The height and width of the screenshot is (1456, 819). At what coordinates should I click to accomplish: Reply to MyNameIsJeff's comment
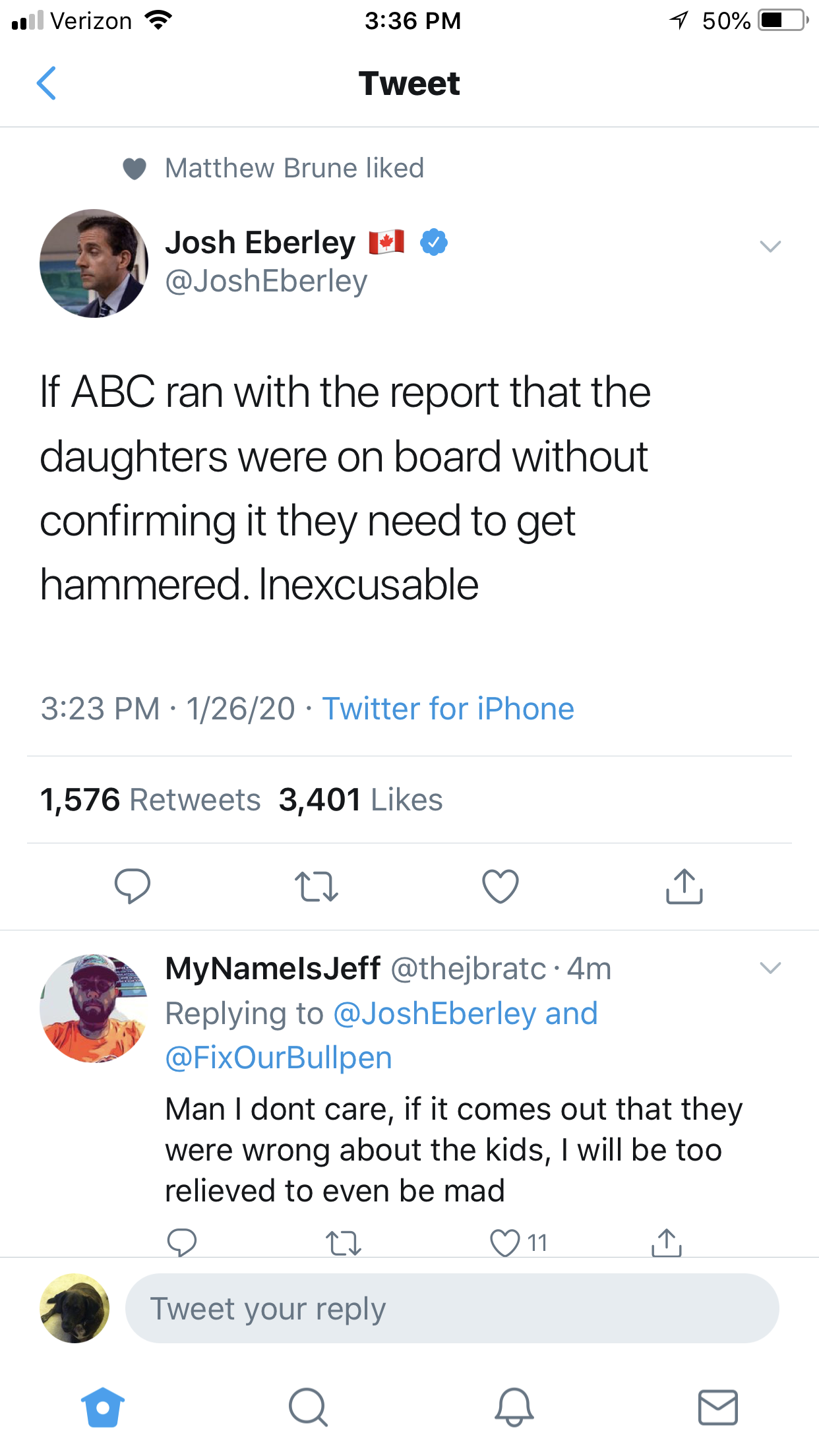click(x=182, y=1243)
